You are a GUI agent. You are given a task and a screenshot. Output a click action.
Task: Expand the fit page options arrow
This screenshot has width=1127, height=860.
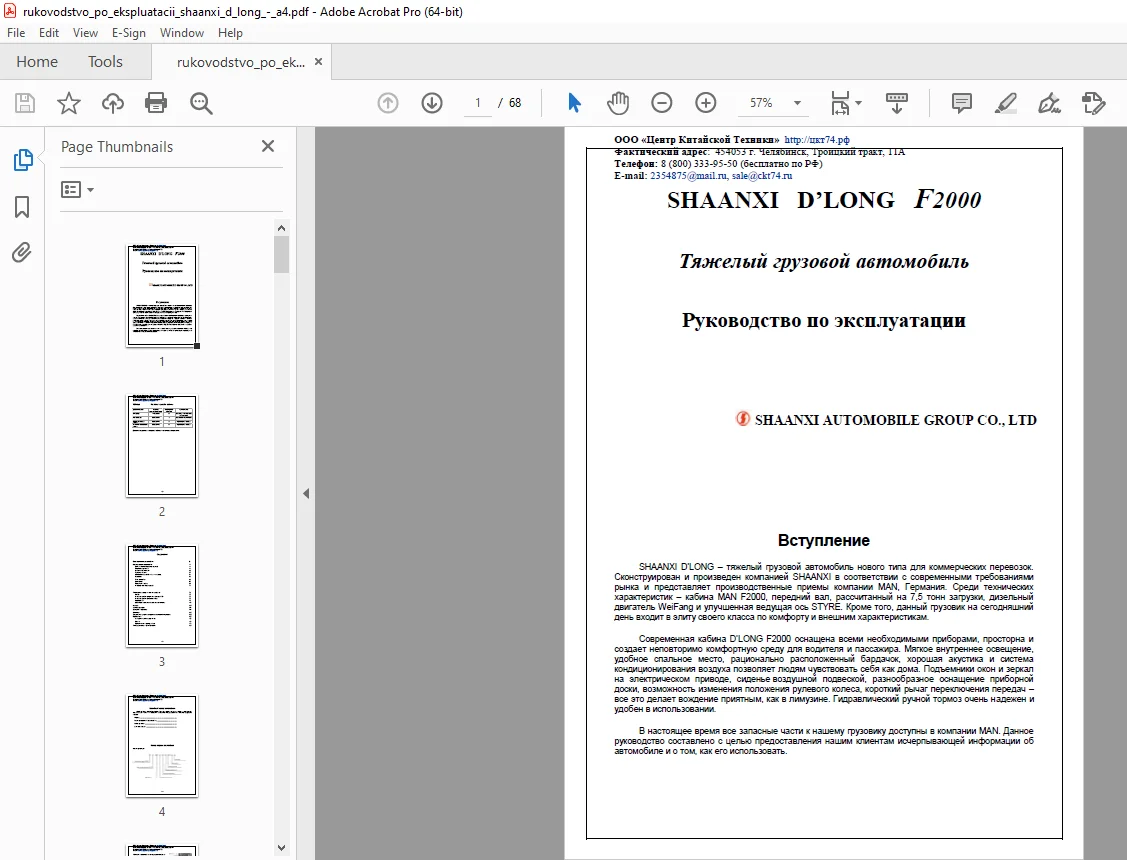click(x=858, y=103)
